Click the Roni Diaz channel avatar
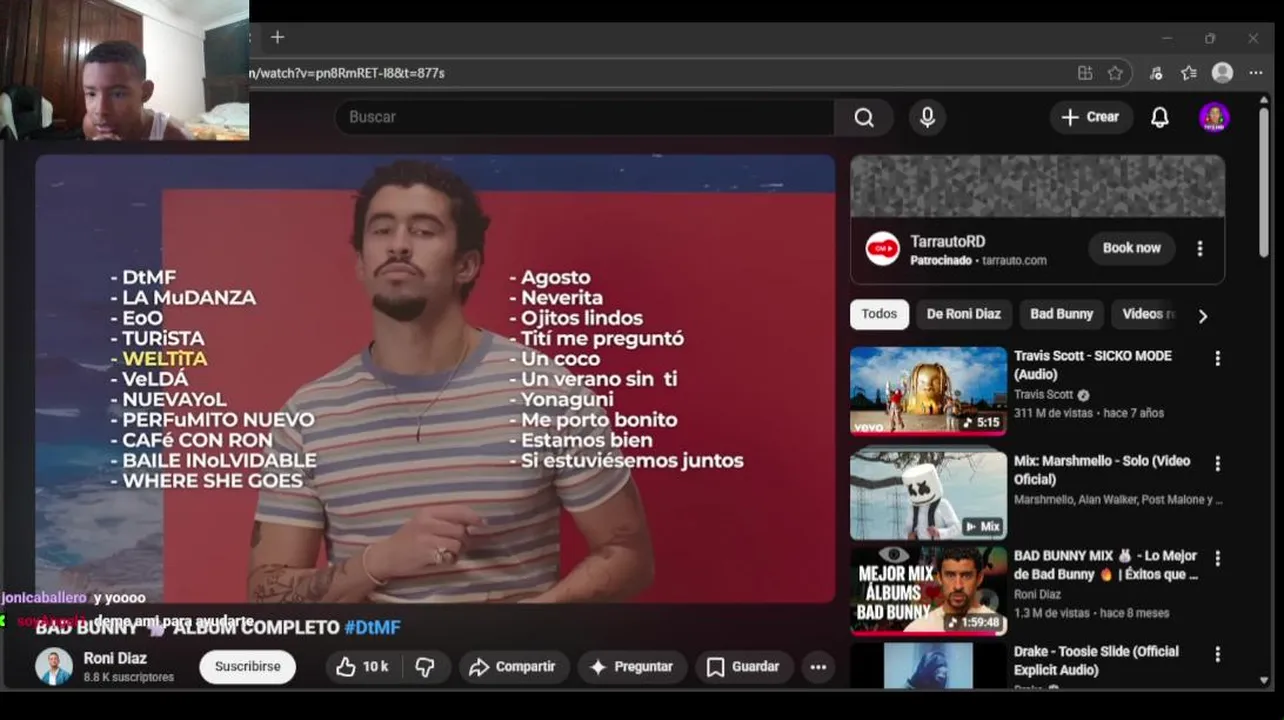1284x720 pixels. (54, 667)
